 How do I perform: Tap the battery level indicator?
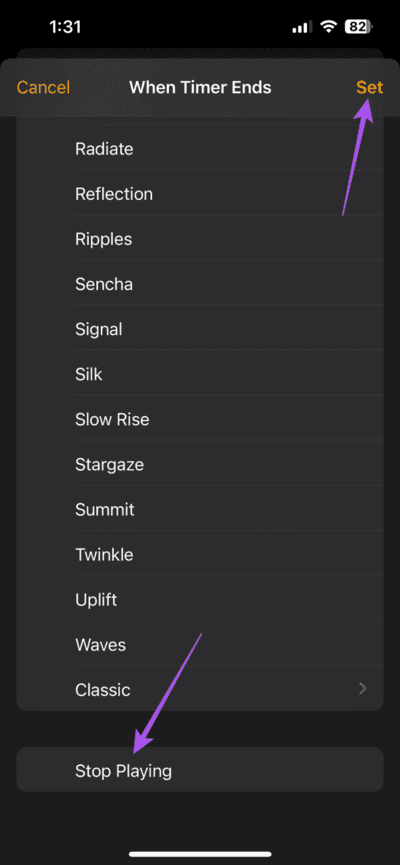click(359, 26)
